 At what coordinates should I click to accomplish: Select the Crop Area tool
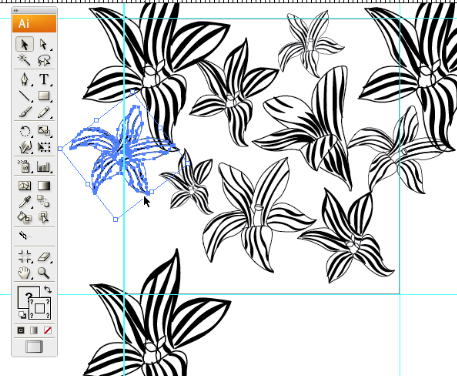tap(25, 257)
